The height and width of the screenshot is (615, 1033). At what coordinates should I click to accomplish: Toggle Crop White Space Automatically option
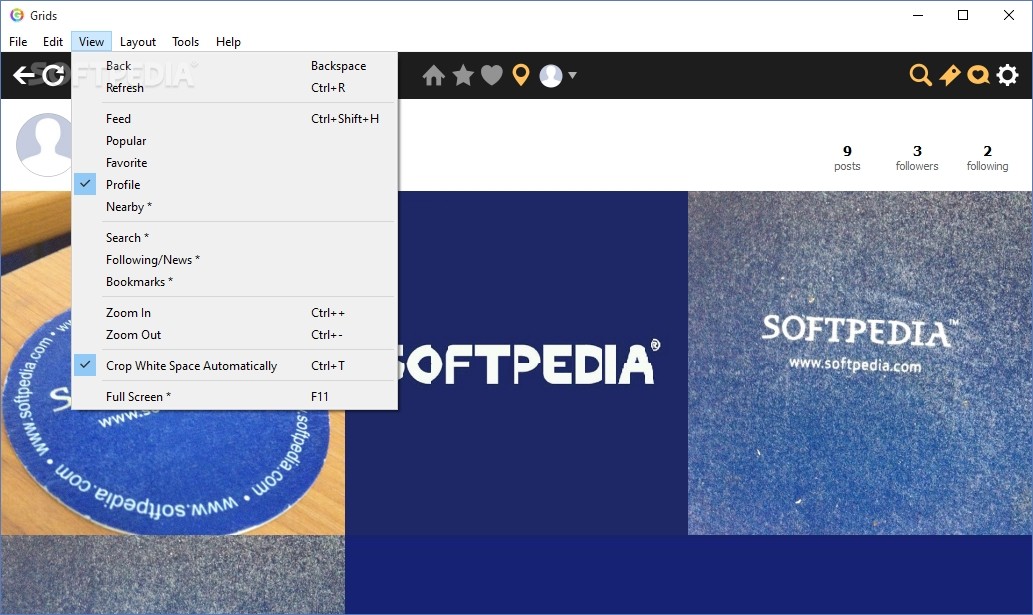(235, 365)
